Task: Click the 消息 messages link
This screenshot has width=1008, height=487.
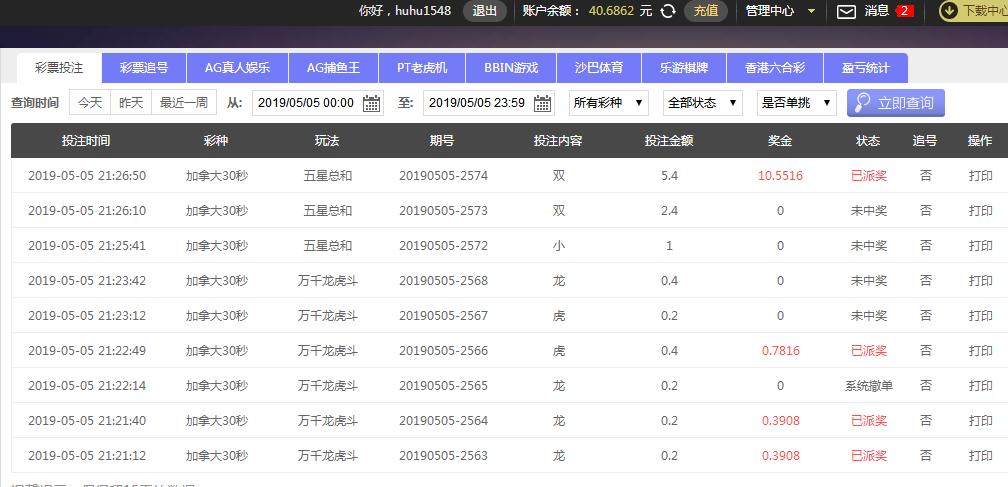Action: pyautogui.click(x=877, y=11)
